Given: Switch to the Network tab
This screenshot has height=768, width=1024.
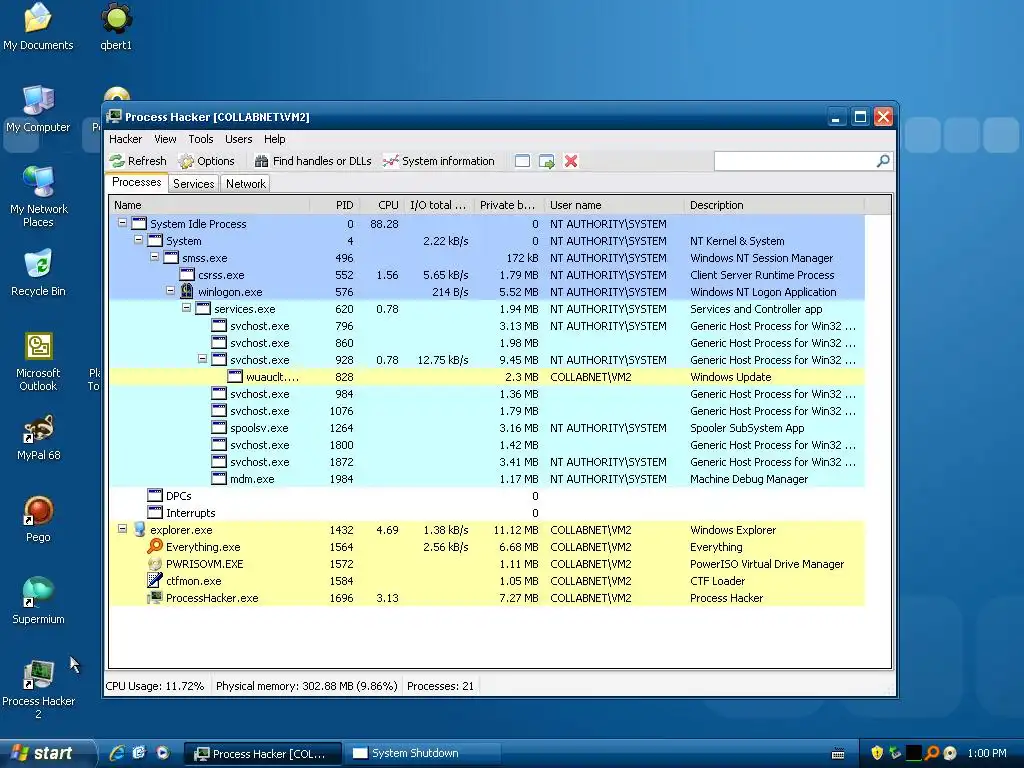Looking at the screenshot, I should click(246, 184).
